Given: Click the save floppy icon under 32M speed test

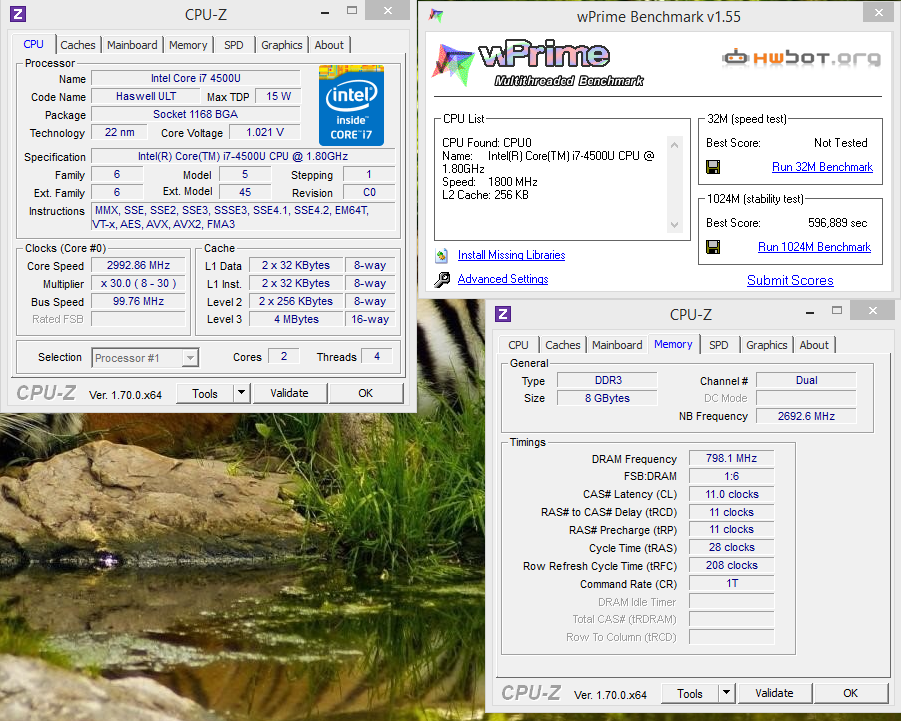Looking at the screenshot, I should point(713,167).
